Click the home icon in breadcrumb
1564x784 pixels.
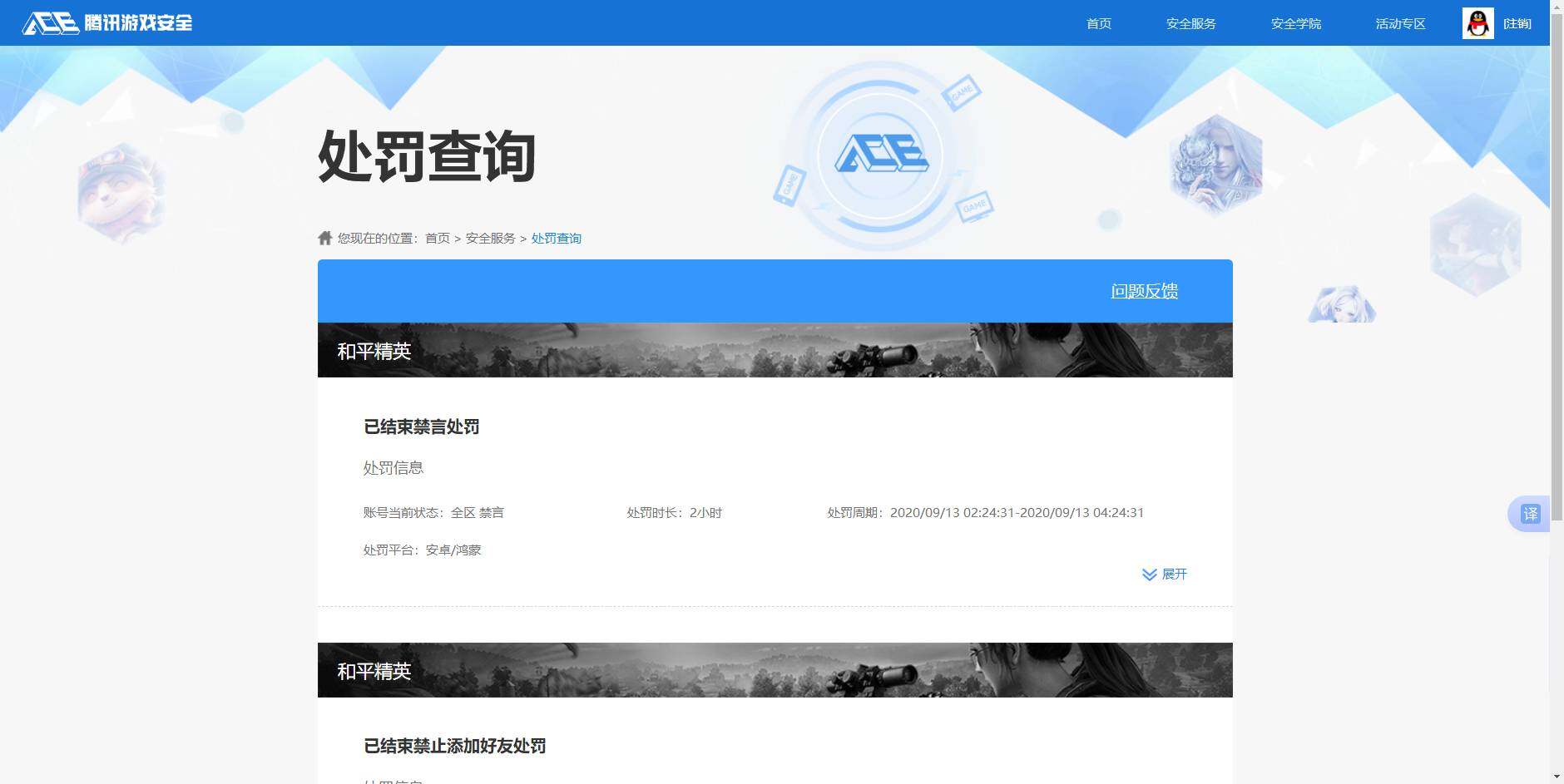325,238
